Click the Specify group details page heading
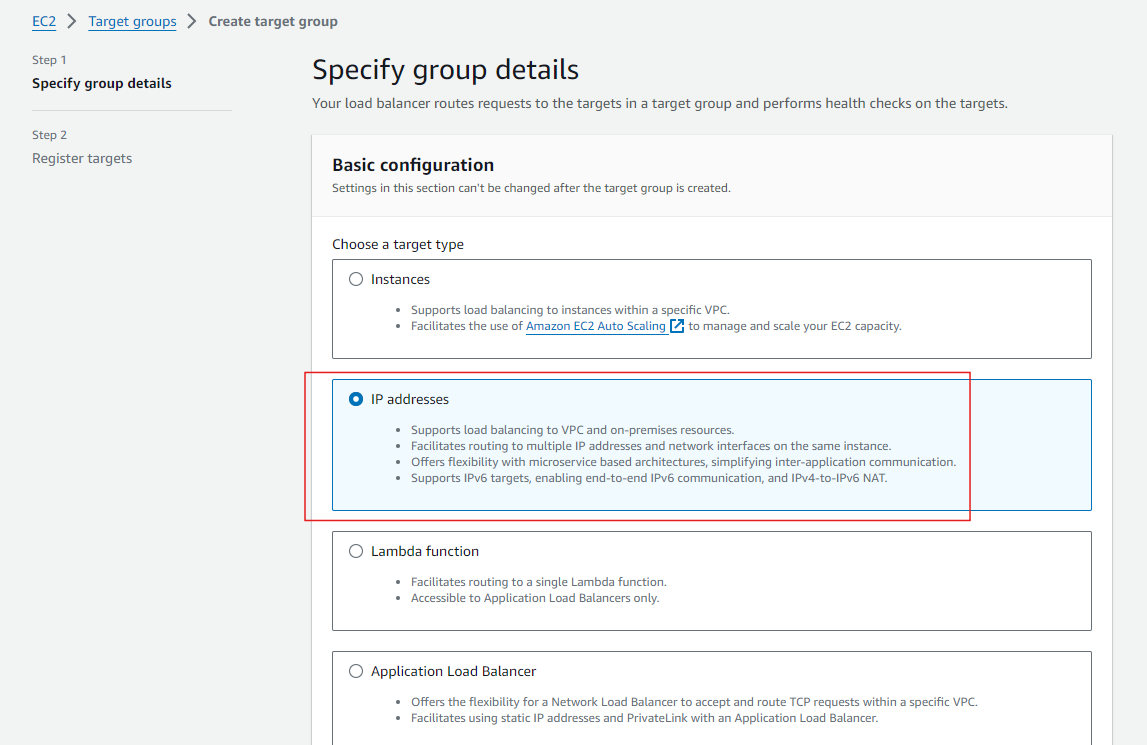The image size is (1147, 745). 445,70
